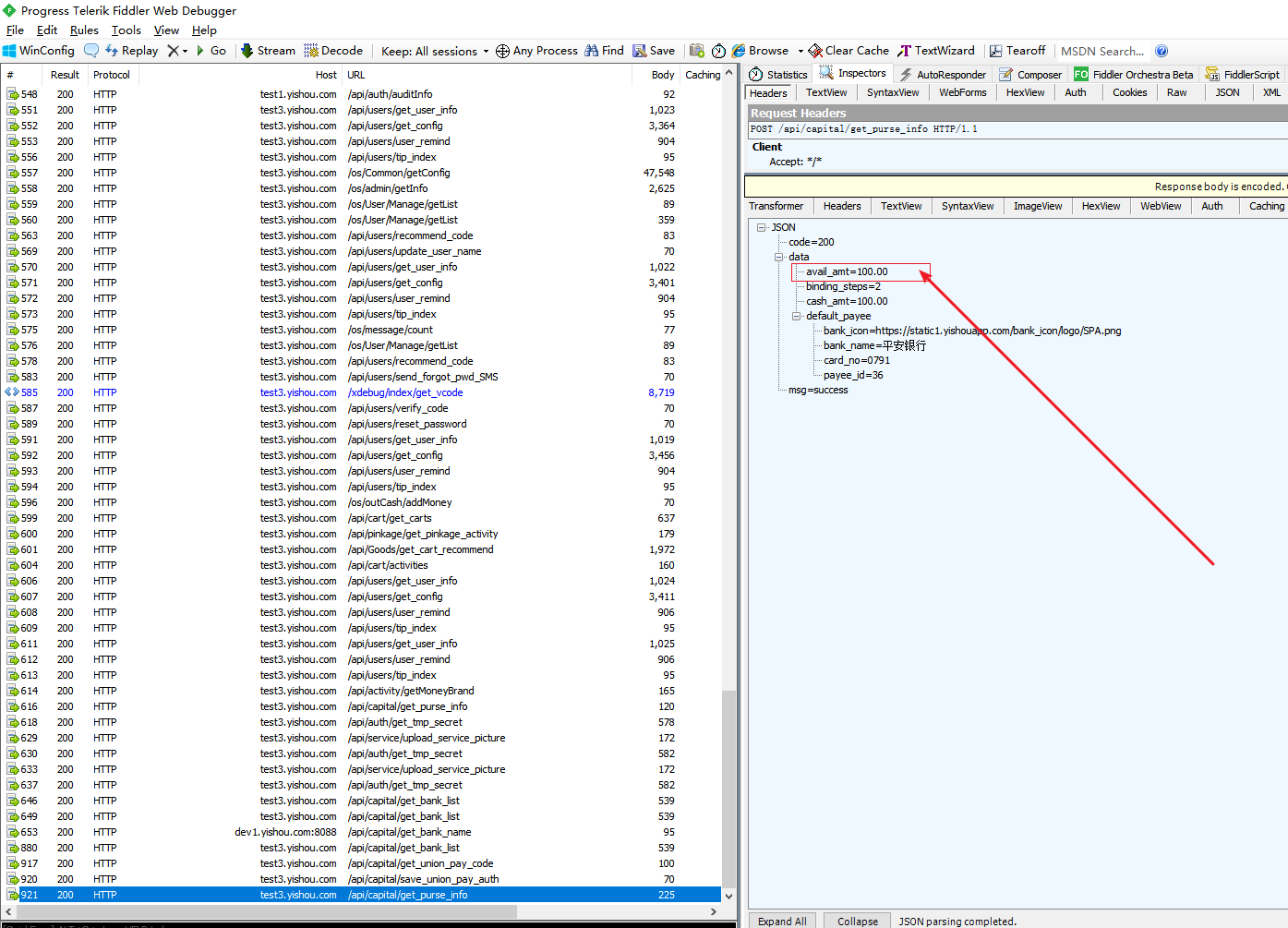The height and width of the screenshot is (928, 1288).
Task: Toggle the Decode option
Action: [333, 51]
